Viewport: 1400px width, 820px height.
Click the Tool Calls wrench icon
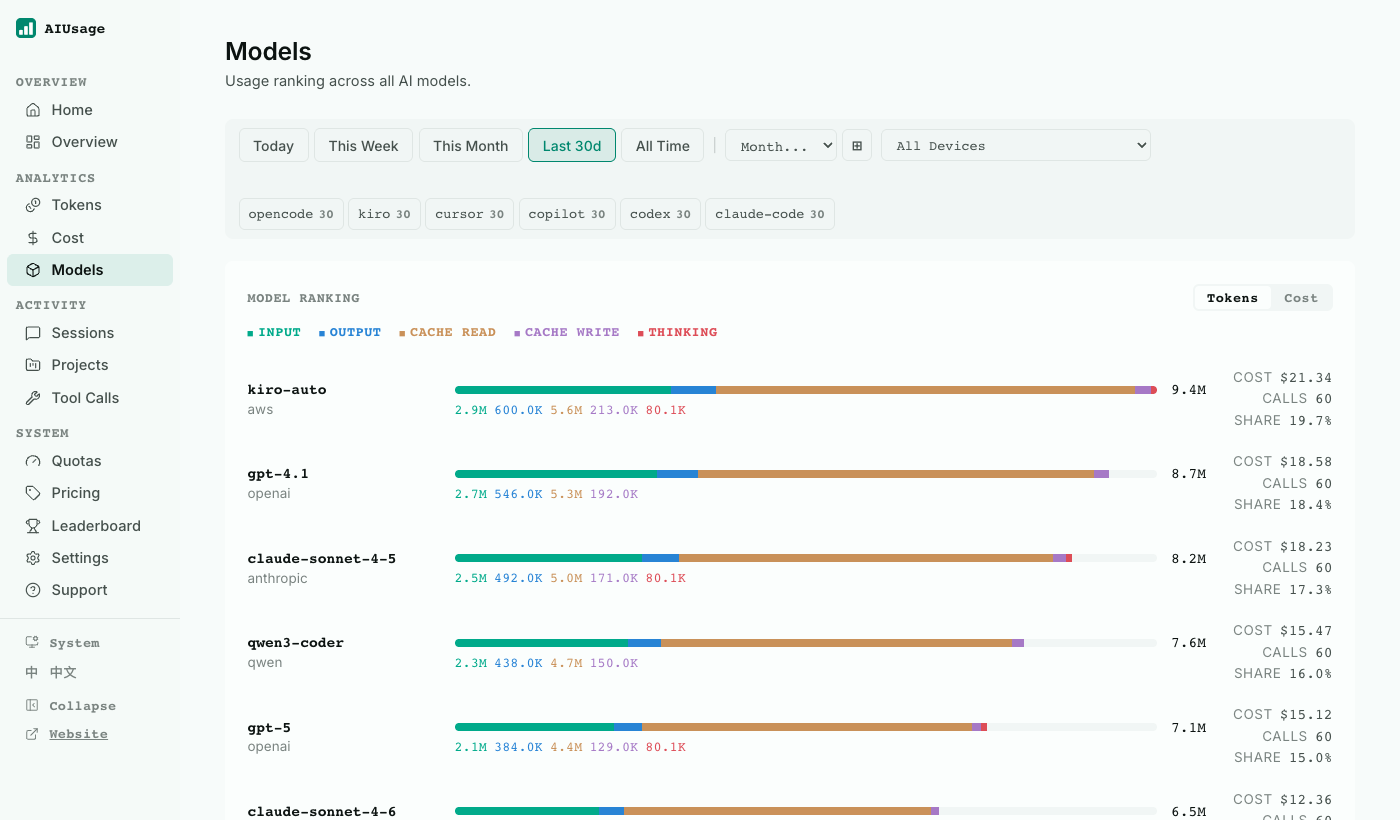pyautogui.click(x=33, y=398)
